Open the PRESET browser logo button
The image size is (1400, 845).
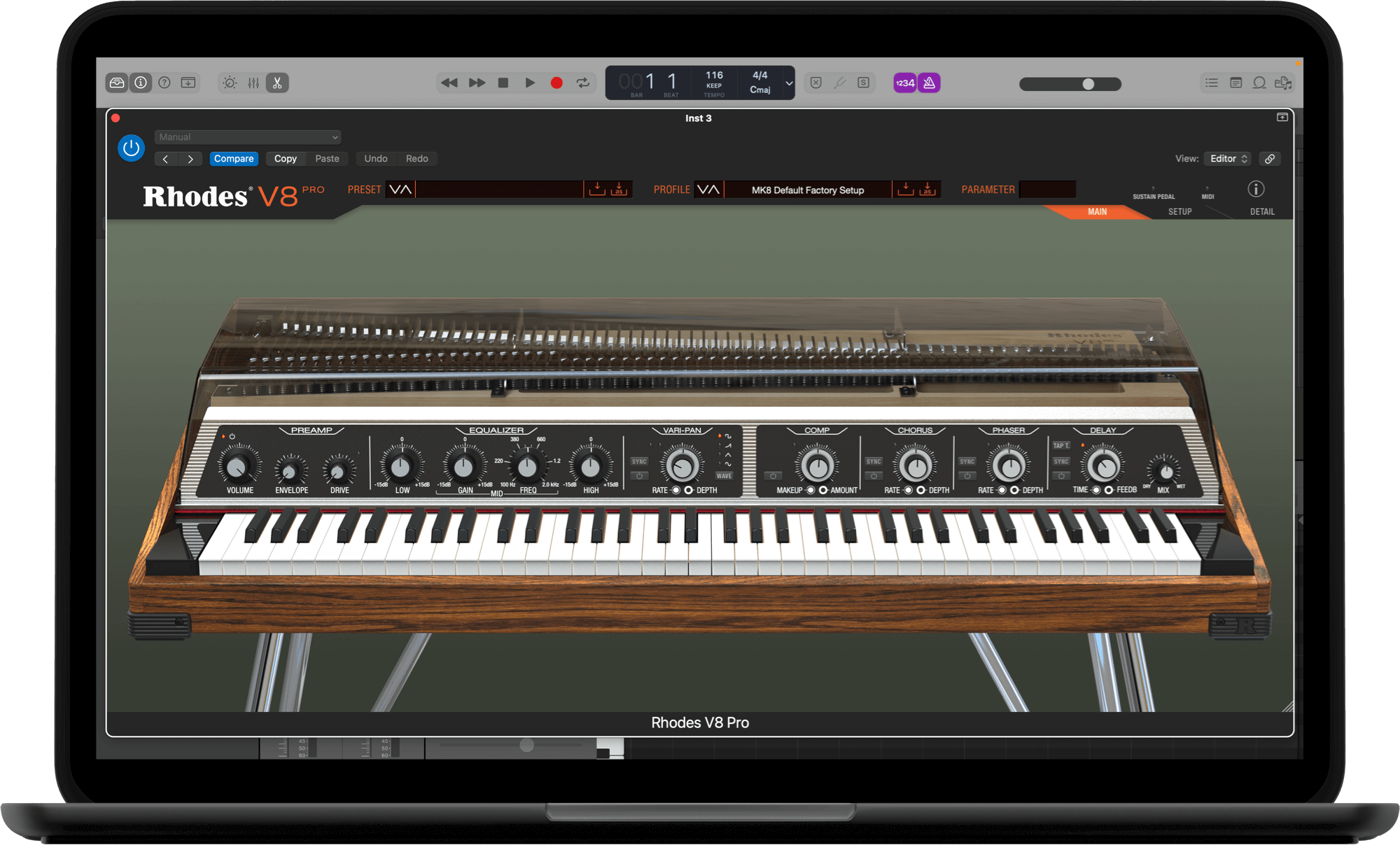pos(400,190)
